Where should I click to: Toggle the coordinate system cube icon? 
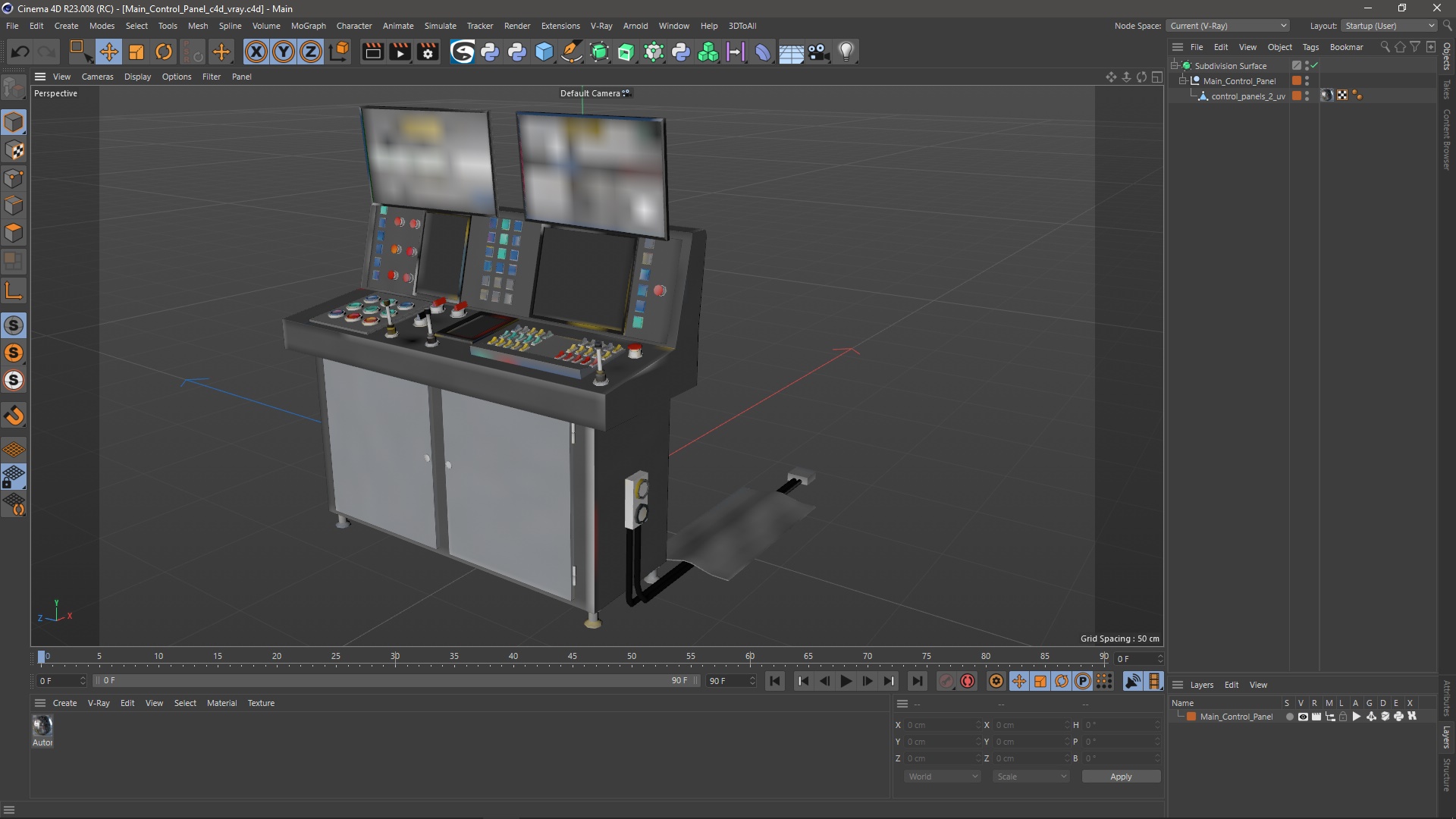point(340,52)
